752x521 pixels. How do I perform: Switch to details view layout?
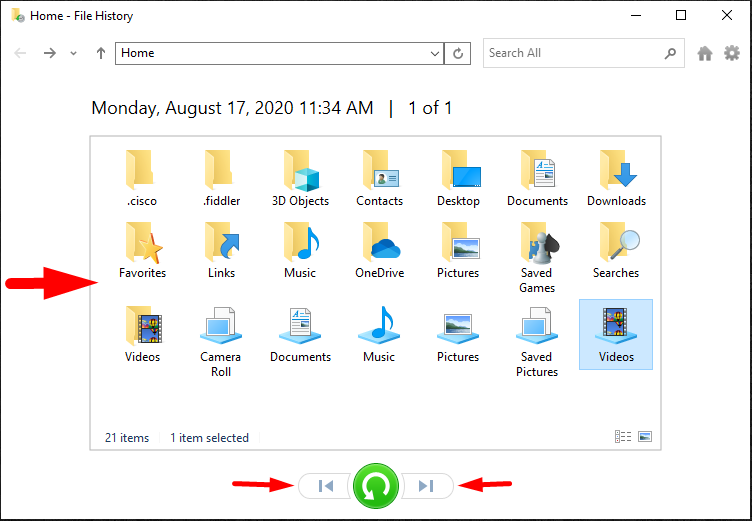[x=623, y=437]
